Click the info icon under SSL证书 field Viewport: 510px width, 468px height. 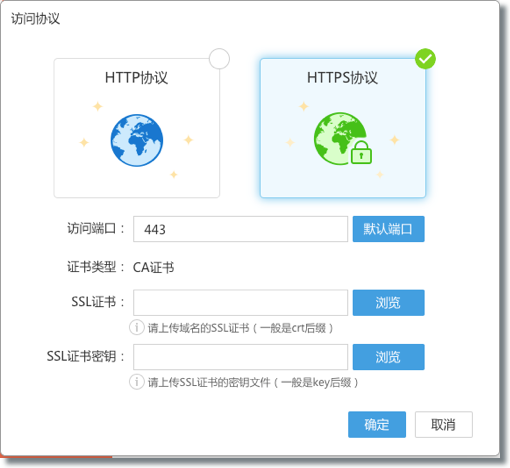point(137,327)
